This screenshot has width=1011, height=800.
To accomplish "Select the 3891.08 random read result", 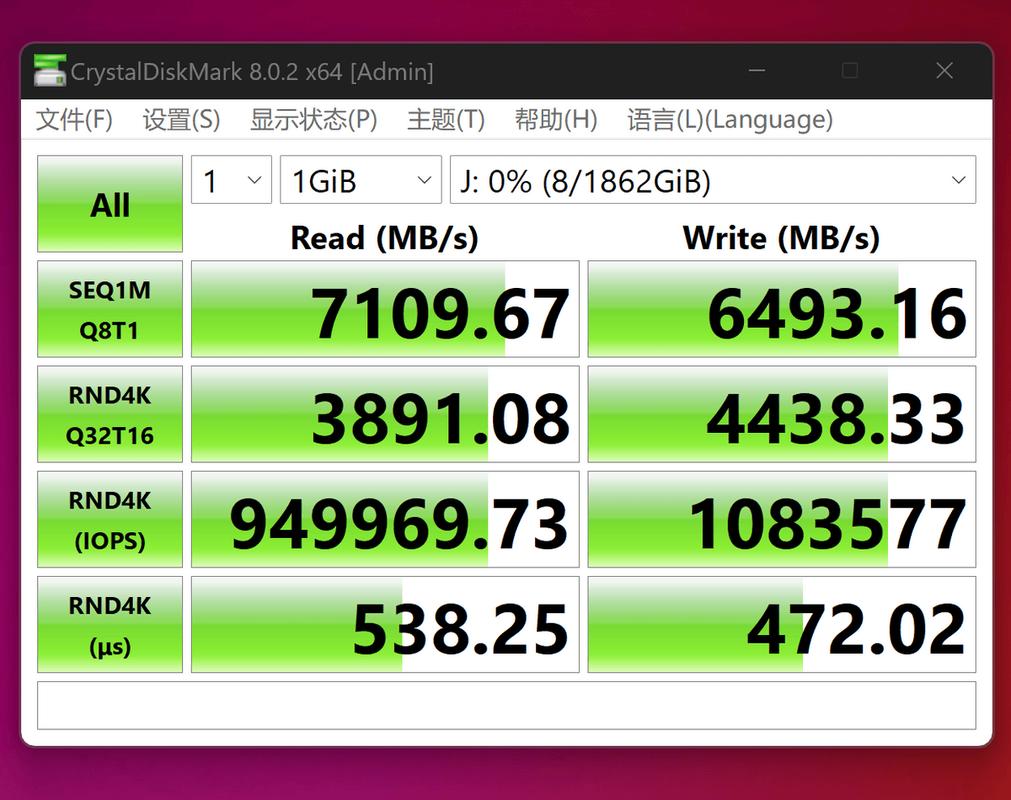I will coord(385,415).
